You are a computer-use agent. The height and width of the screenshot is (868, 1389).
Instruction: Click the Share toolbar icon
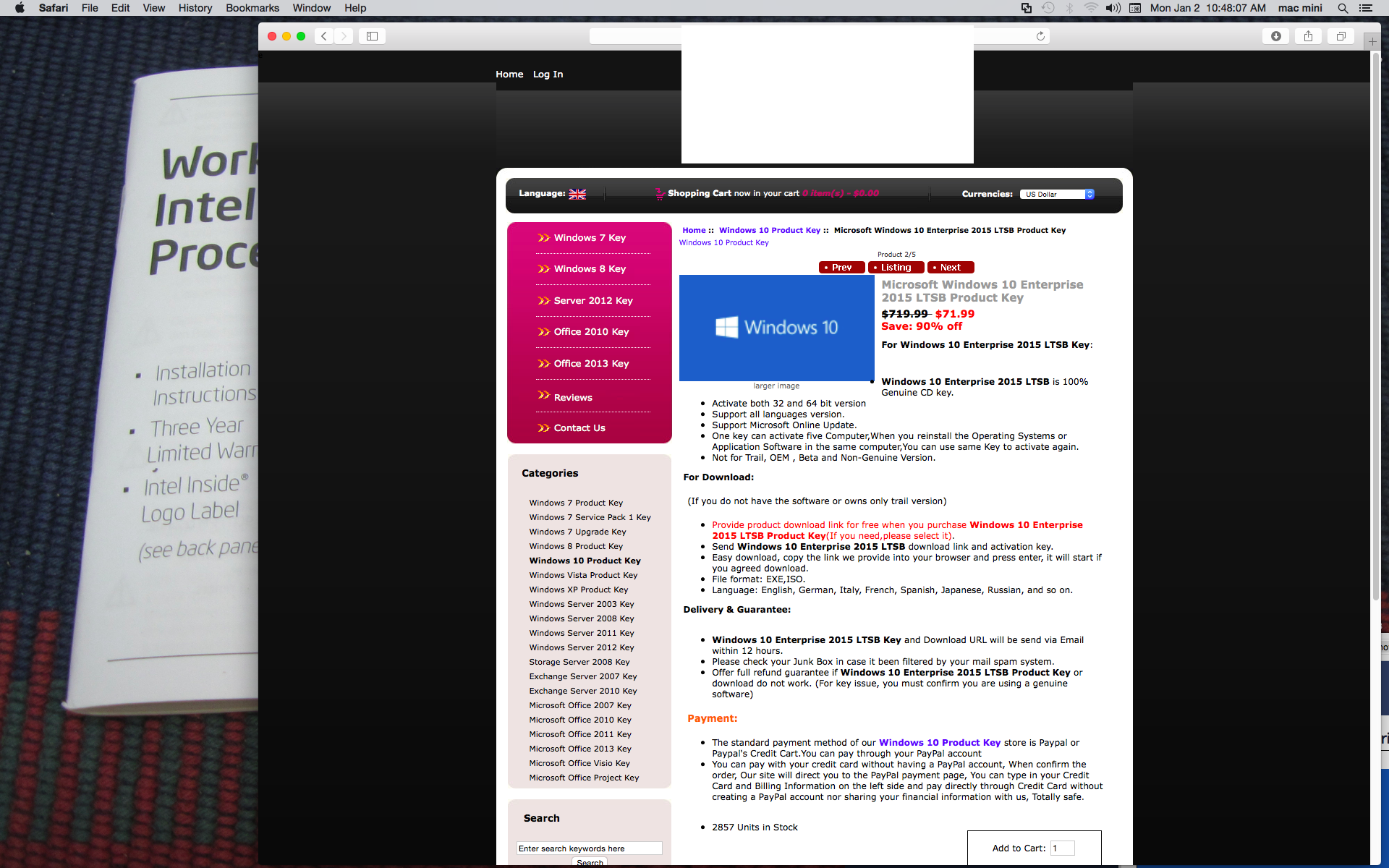point(1308,36)
